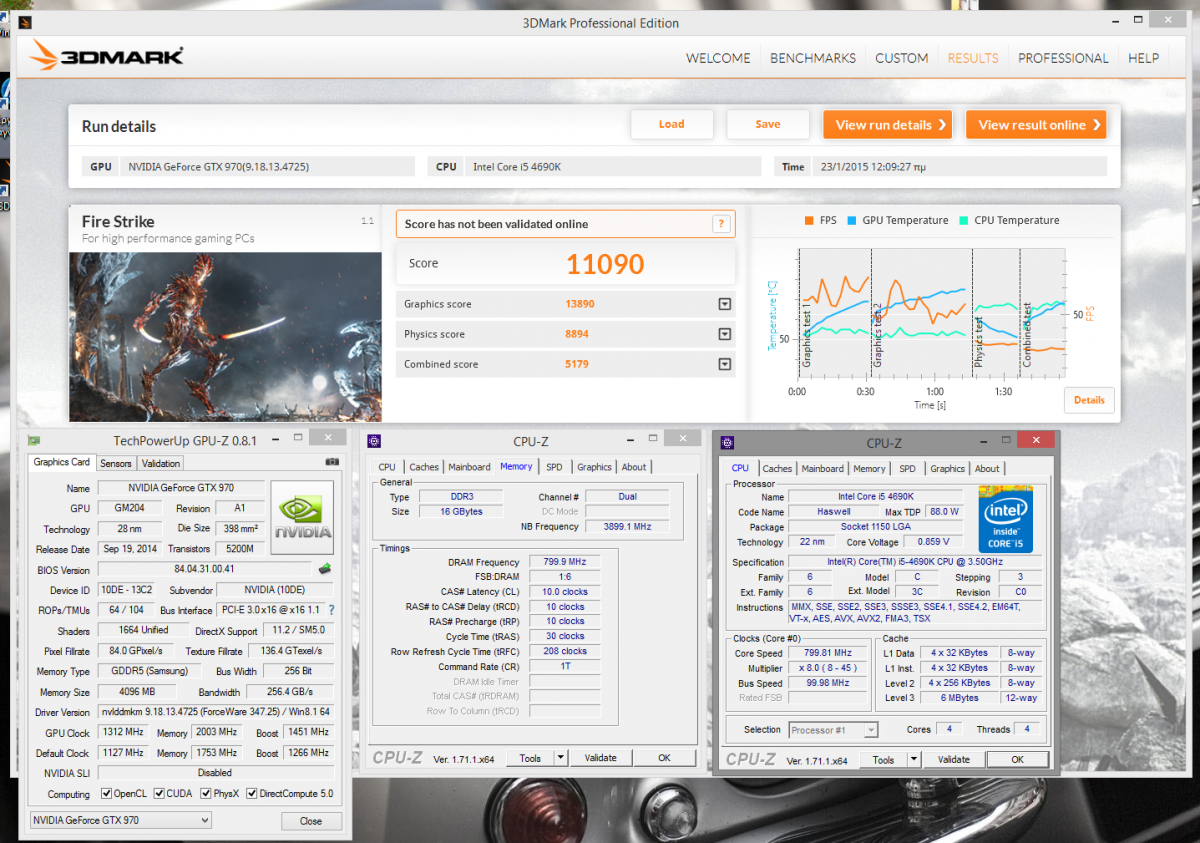Click the Fire Strike preview image
The image size is (1200, 843).
[x=226, y=335]
